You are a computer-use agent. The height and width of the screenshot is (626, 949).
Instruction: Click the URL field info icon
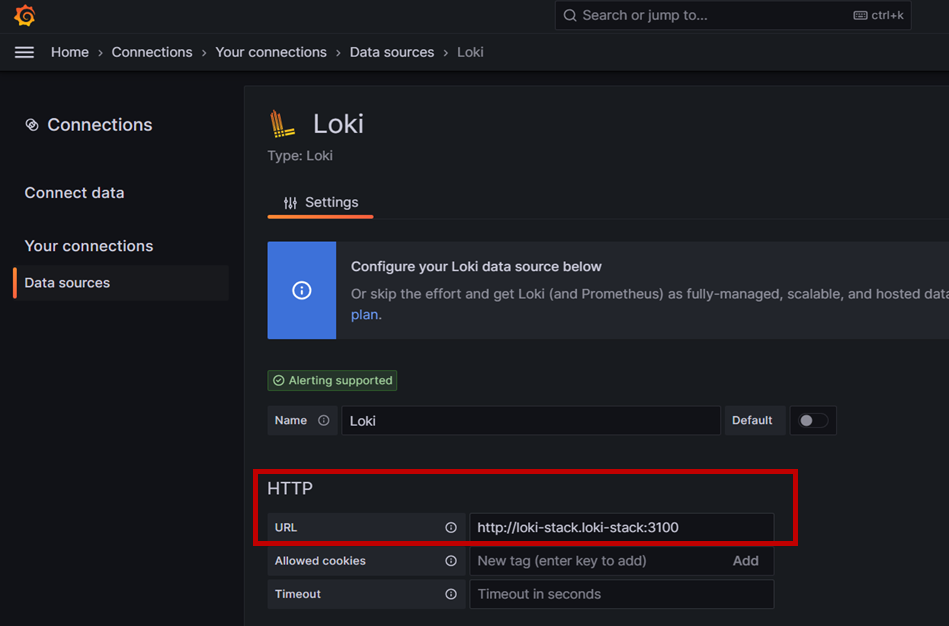point(451,527)
